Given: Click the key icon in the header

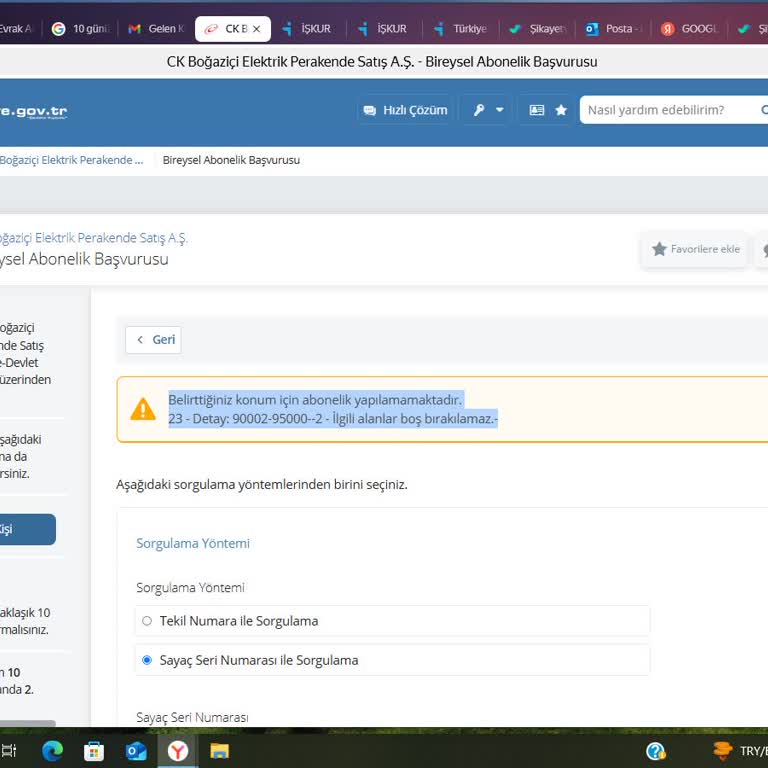Looking at the screenshot, I should pos(479,110).
